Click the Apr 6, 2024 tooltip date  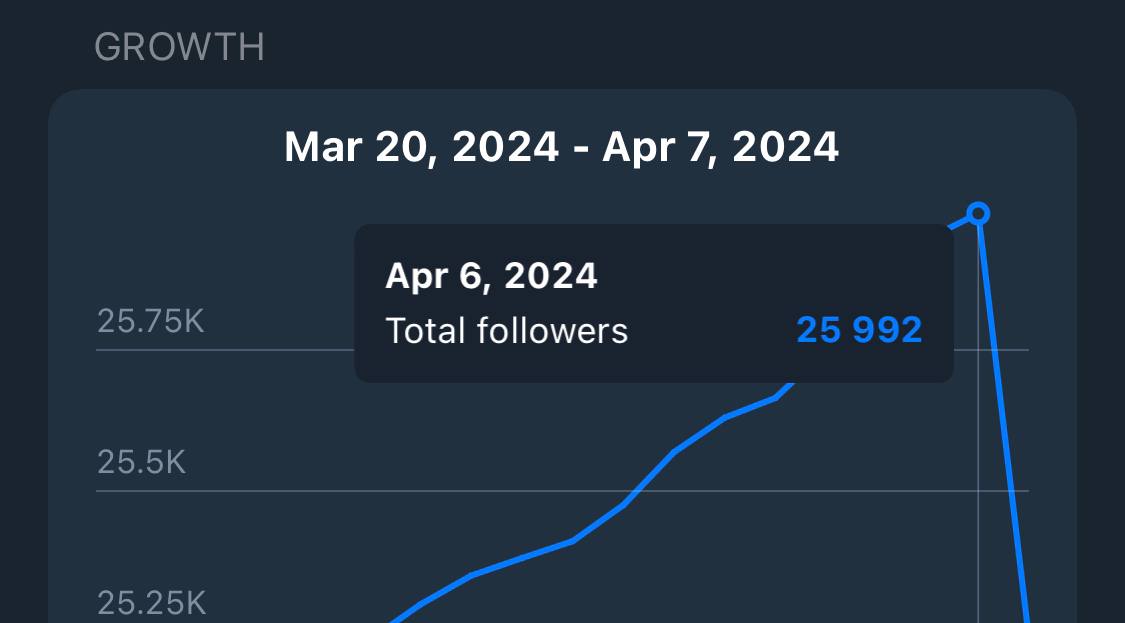click(491, 276)
